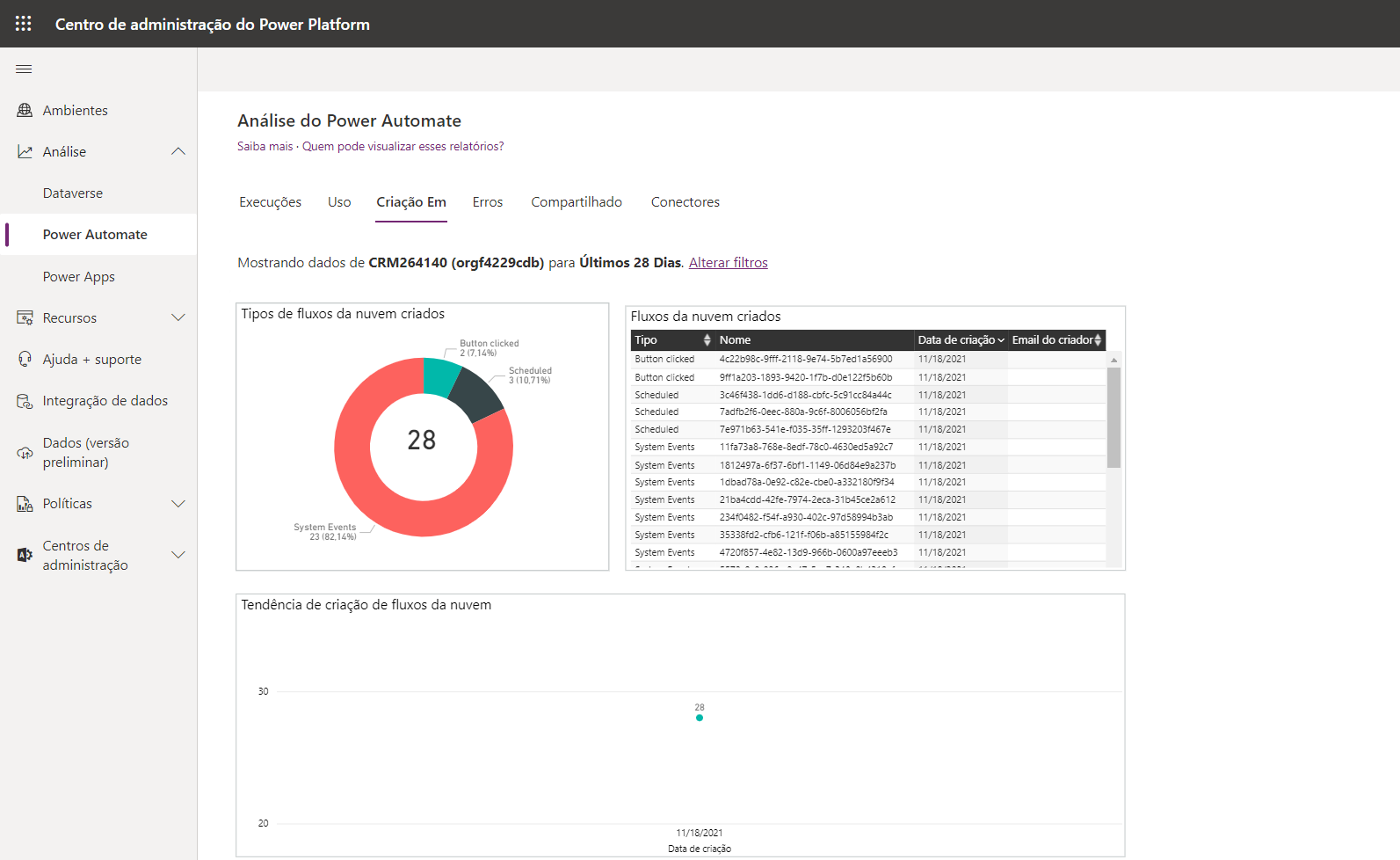Viewport: 1400px width, 860px height.
Task: Click flow name 7adfb2f6-0eec-880a-9c6f-8006056bf2fa
Action: (x=803, y=412)
